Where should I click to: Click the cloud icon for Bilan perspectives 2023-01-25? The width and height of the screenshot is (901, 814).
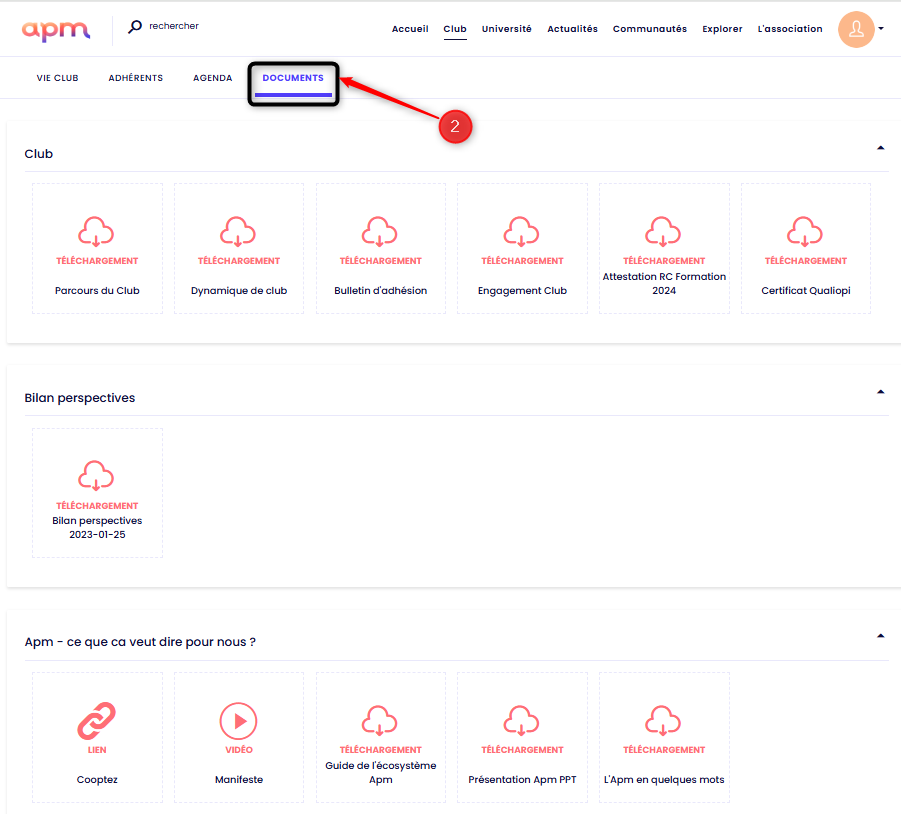coord(96,476)
